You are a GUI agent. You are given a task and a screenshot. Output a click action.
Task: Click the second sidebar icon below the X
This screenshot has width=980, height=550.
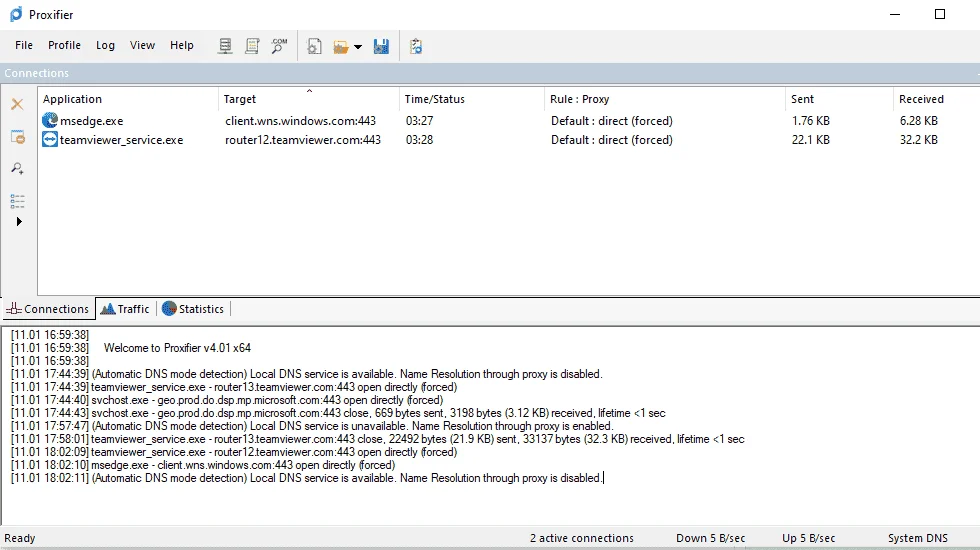click(18, 137)
